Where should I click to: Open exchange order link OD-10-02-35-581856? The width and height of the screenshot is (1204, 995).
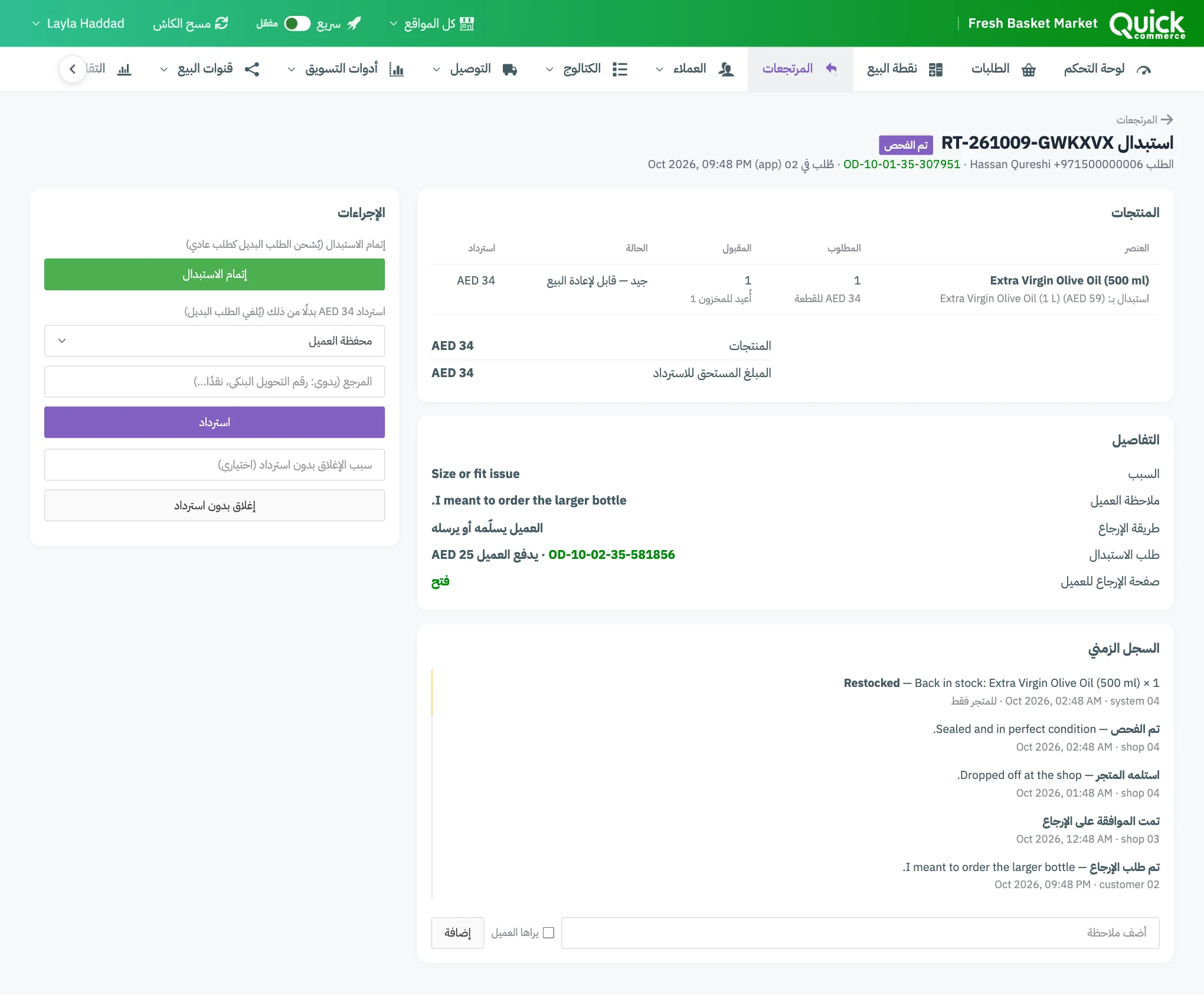pyautogui.click(x=611, y=555)
